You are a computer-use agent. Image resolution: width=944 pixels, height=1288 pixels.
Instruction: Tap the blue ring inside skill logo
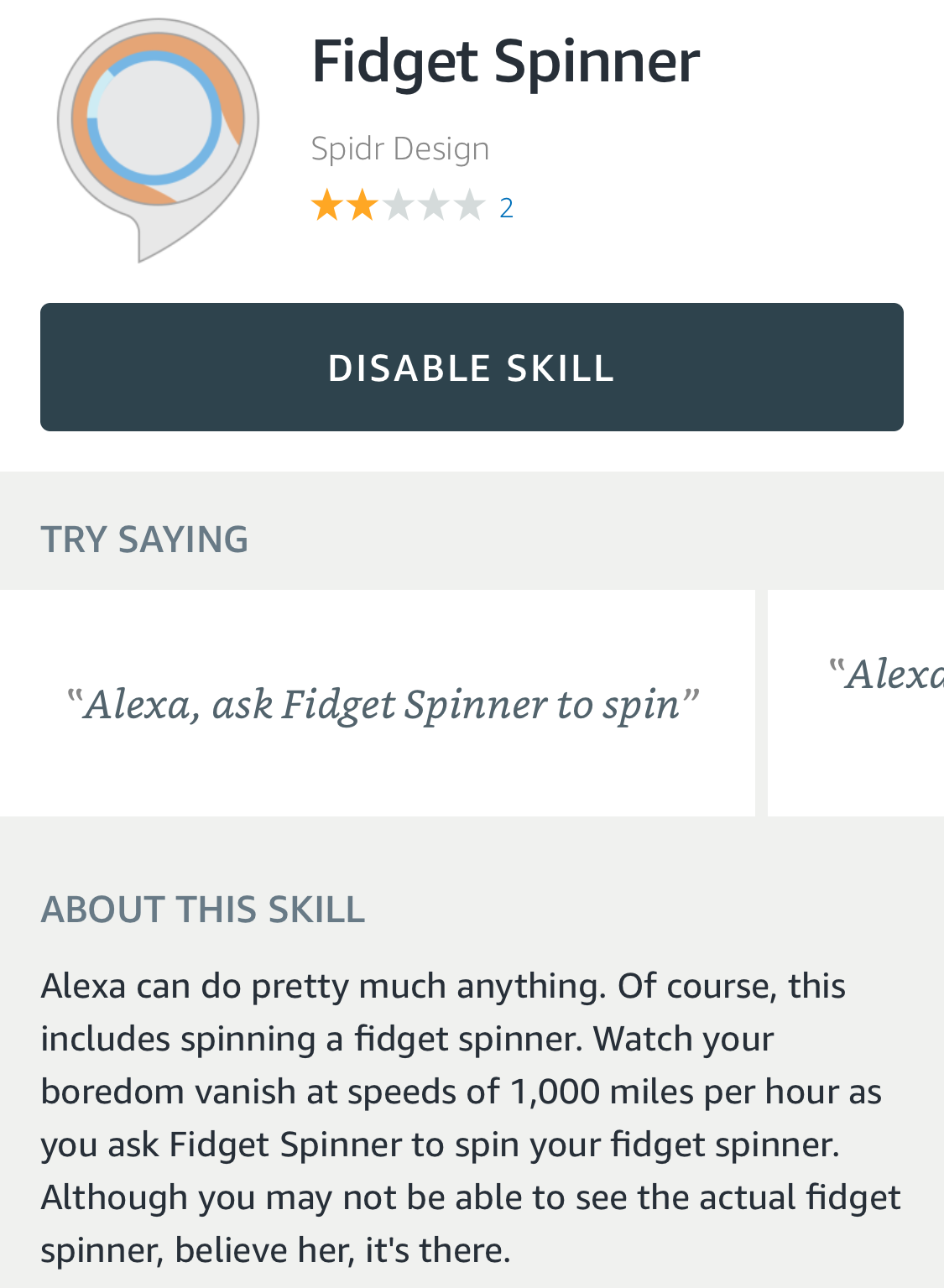154,117
